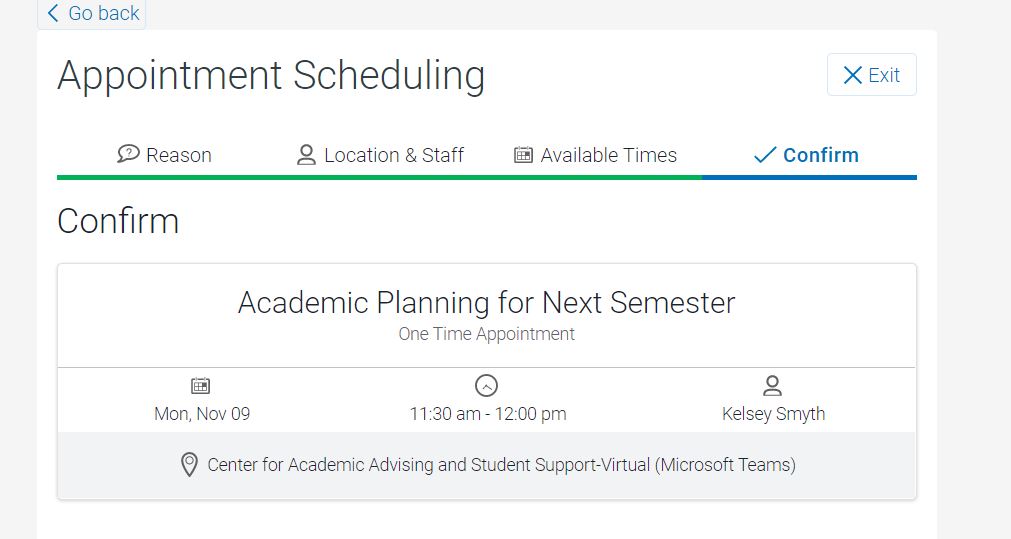
Task: Open the Location & Staff step tab
Action: tap(380, 155)
